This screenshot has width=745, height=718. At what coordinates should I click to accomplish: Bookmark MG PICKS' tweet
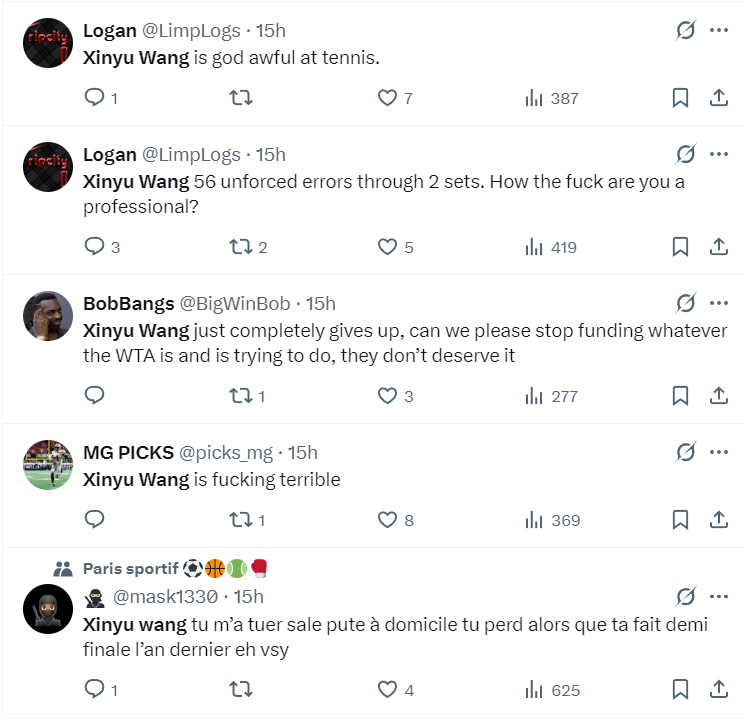680,520
